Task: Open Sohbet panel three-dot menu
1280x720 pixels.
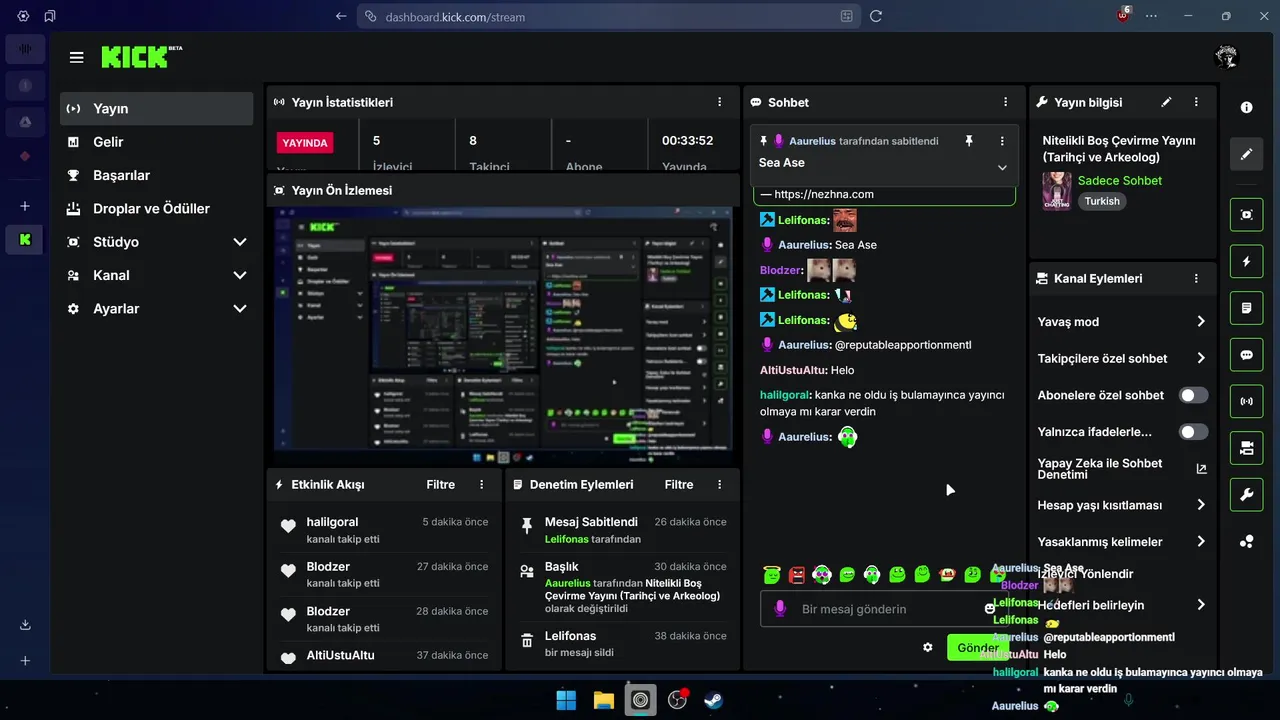Action: (x=1005, y=102)
